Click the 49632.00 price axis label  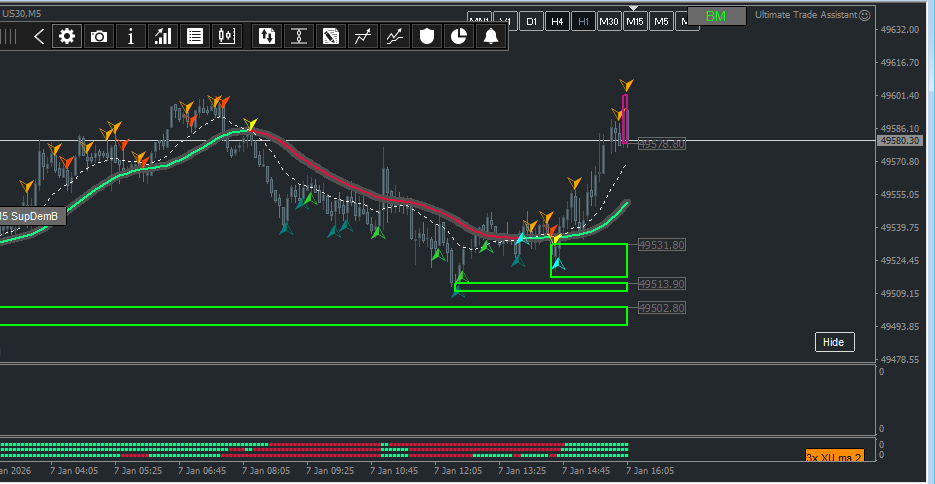[900, 30]
